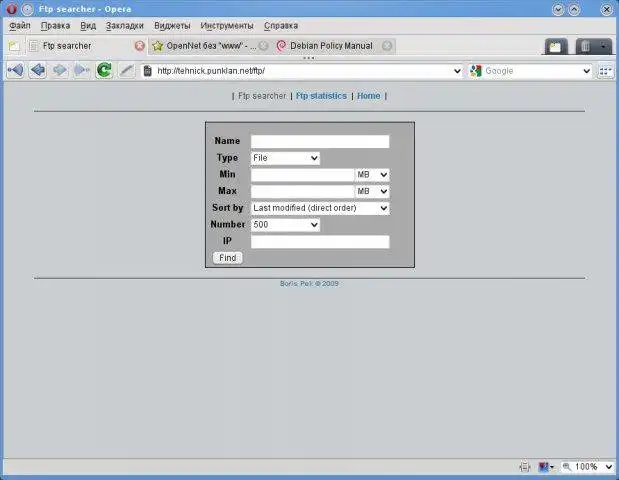The width and height of the screenshot is (619, 480).
Task: Click the IP input field
Action: [320, 242]
